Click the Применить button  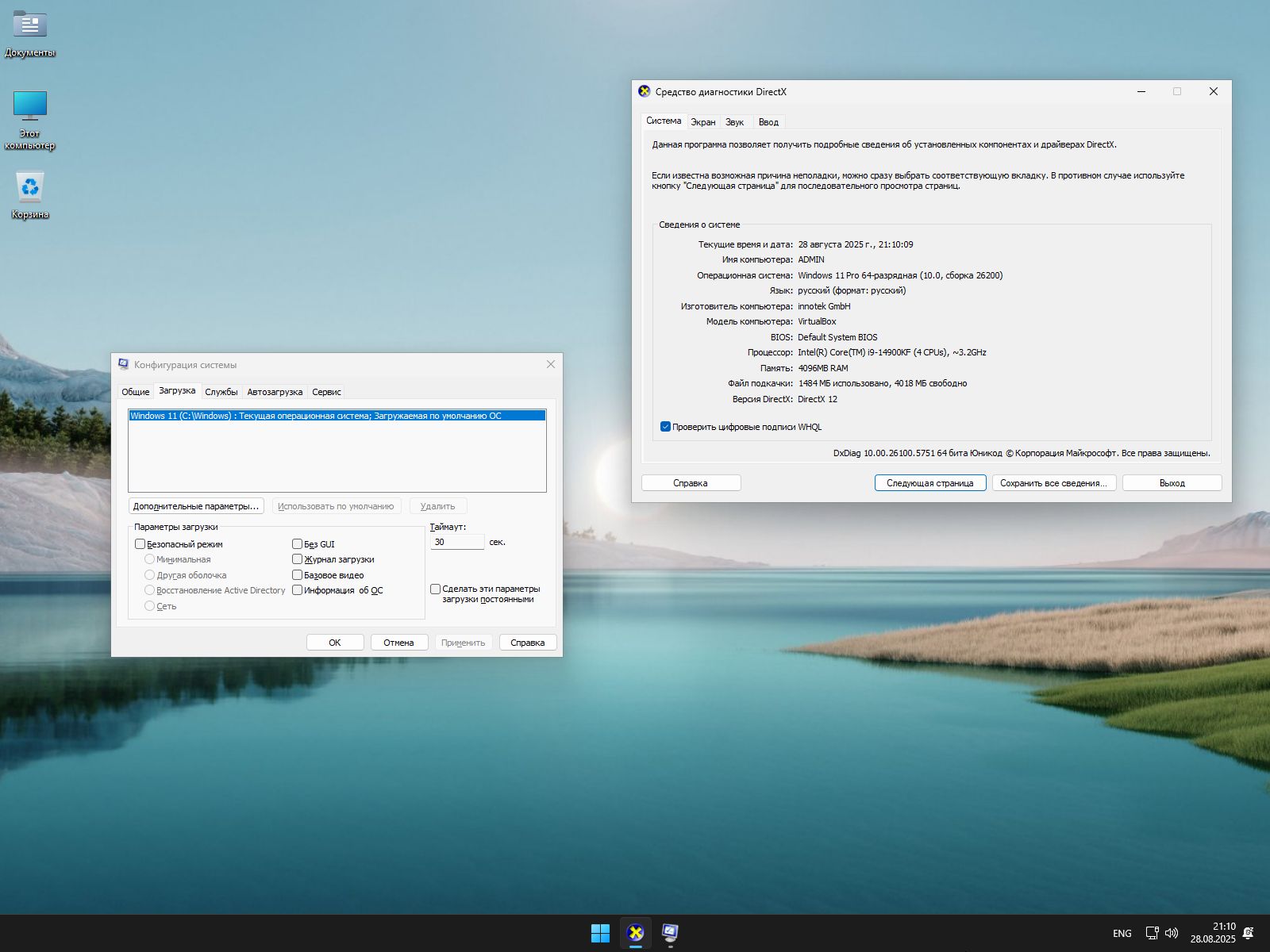[464, 643]
